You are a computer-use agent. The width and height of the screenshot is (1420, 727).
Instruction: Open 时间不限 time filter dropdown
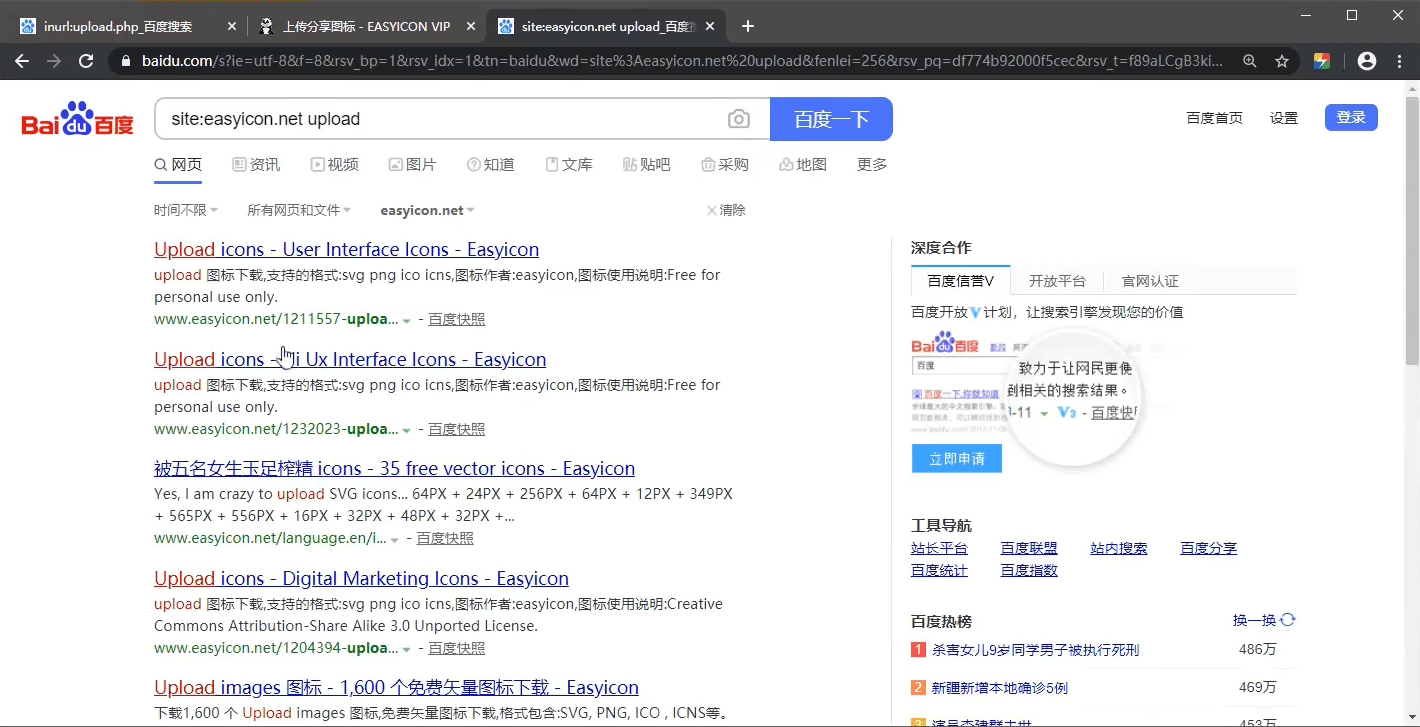(x=186, y=210)
